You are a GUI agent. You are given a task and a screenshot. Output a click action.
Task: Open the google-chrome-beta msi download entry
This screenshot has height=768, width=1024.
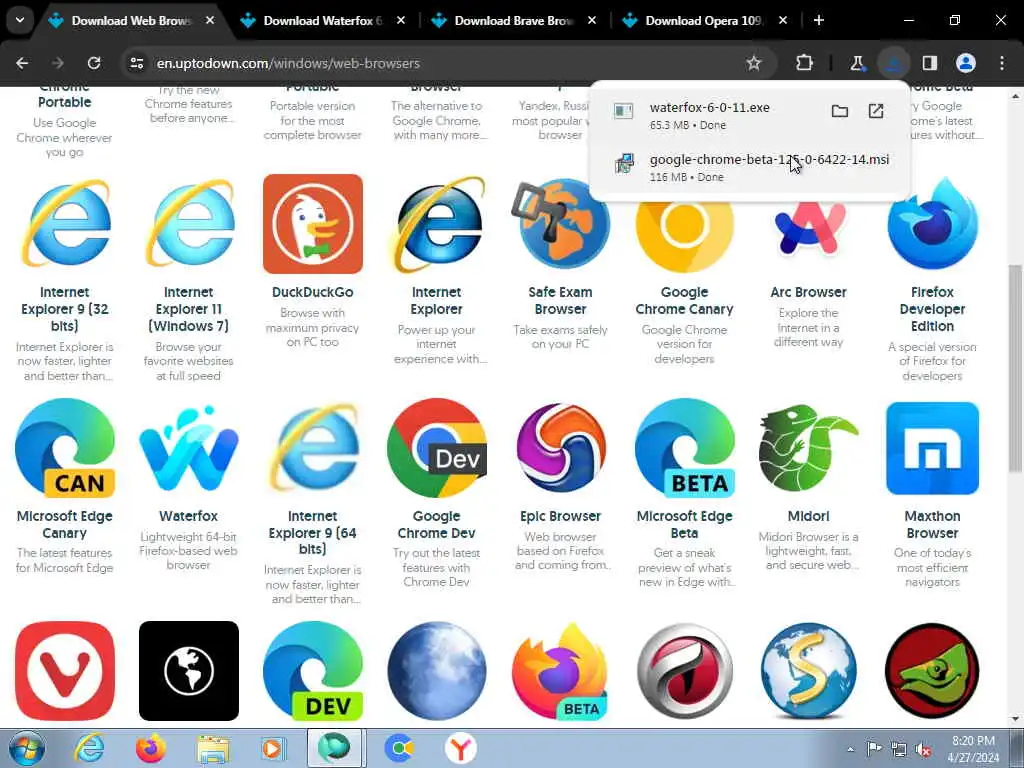point(750,167)
